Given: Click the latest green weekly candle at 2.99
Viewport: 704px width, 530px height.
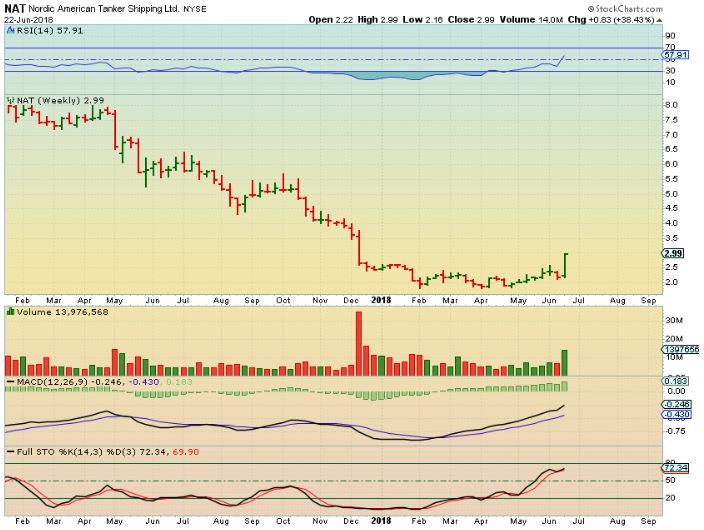Looking at the screenshot, I should pyautogui.click(x=565, y=265).
